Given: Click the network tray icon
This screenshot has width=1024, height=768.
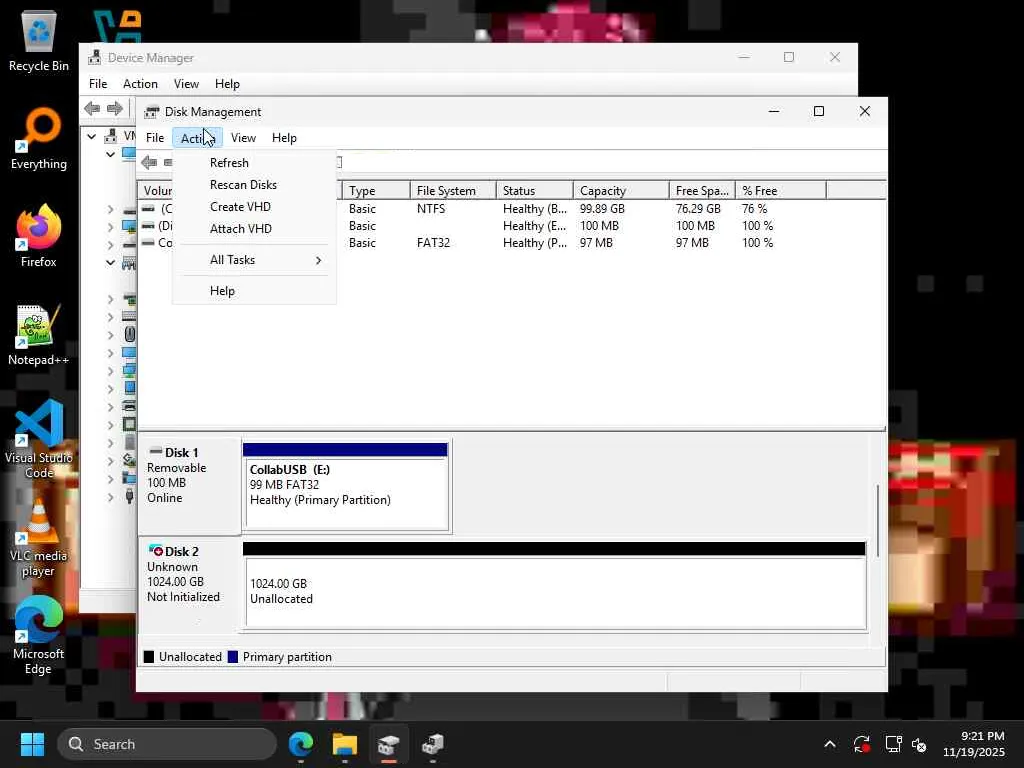Looking at the screenshot, I should tap(893, 744).
